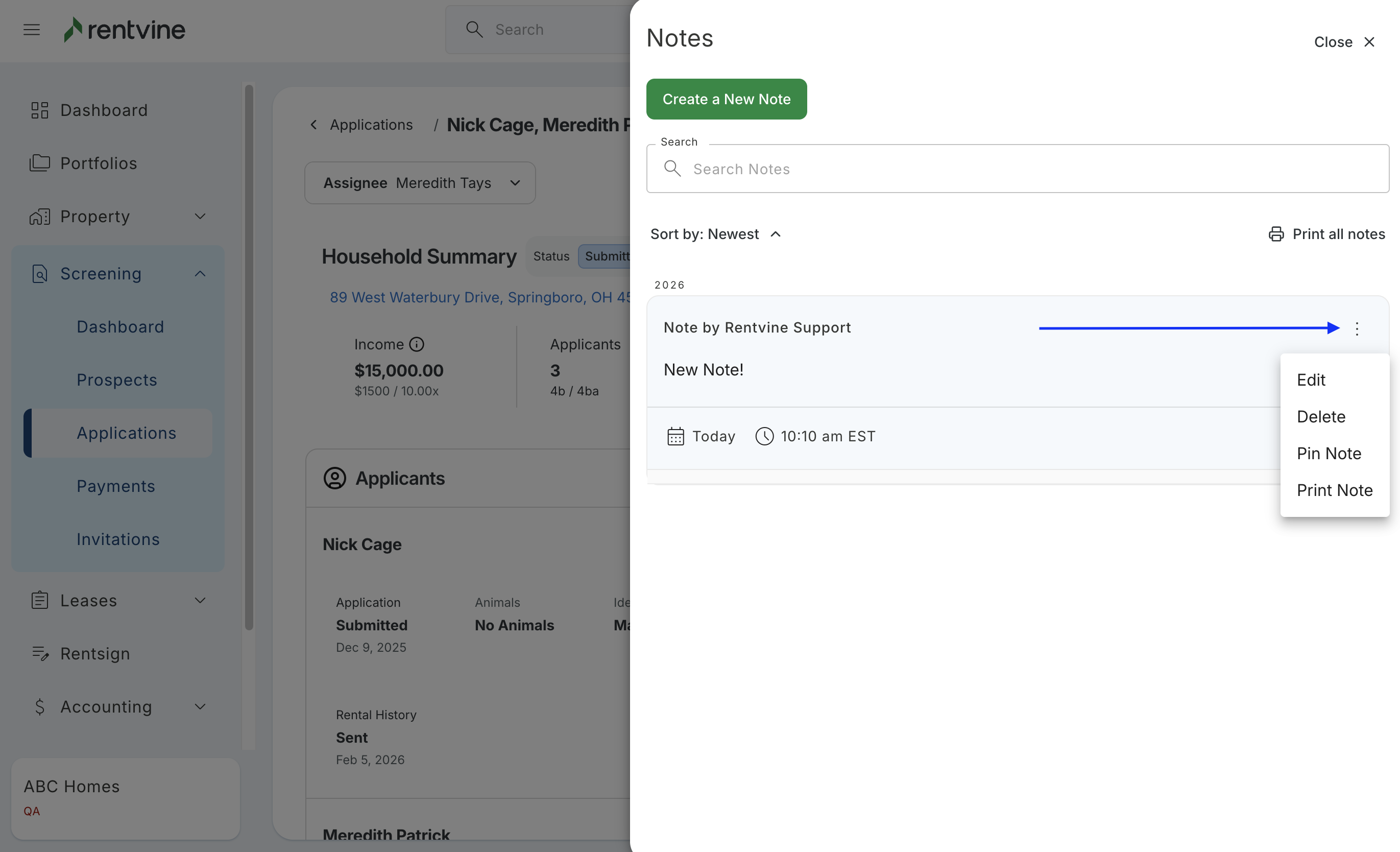
Task: Open the Assignee Meredith Tays dropdown
Action: 420,183
